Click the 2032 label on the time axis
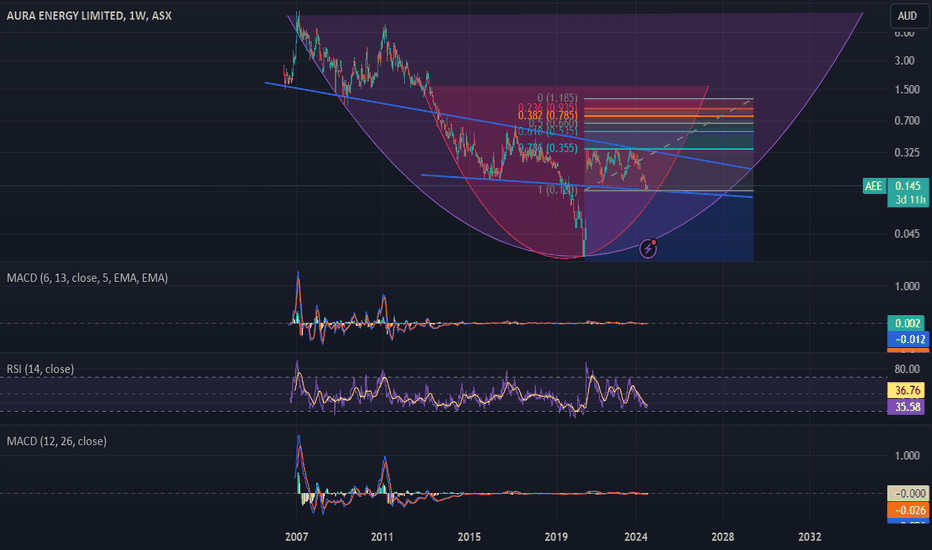This screenshot has height=550, width=932. tap(810, 537)
